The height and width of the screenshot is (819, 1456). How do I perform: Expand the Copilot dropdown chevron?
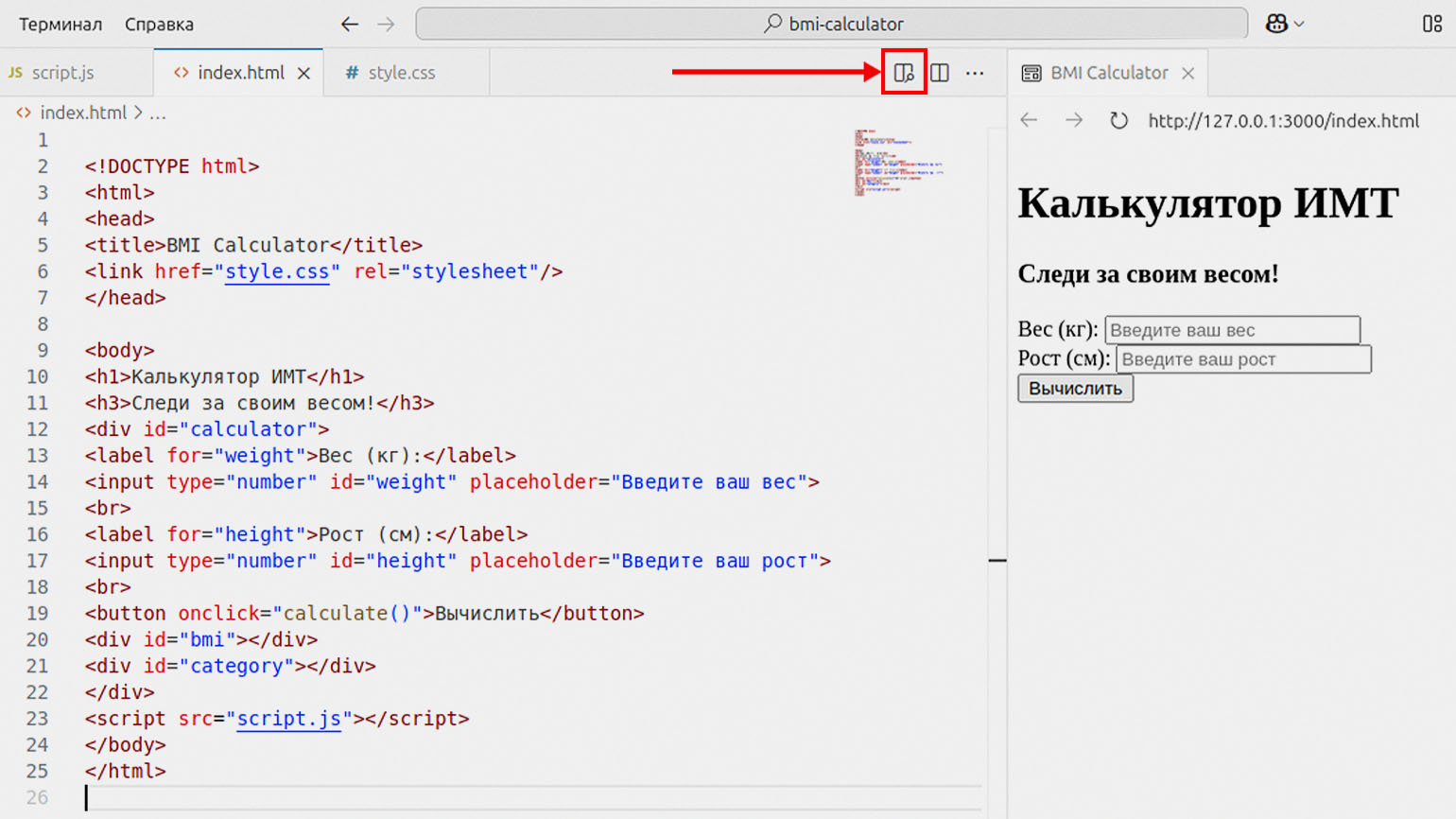click(x=1299, y=25)
